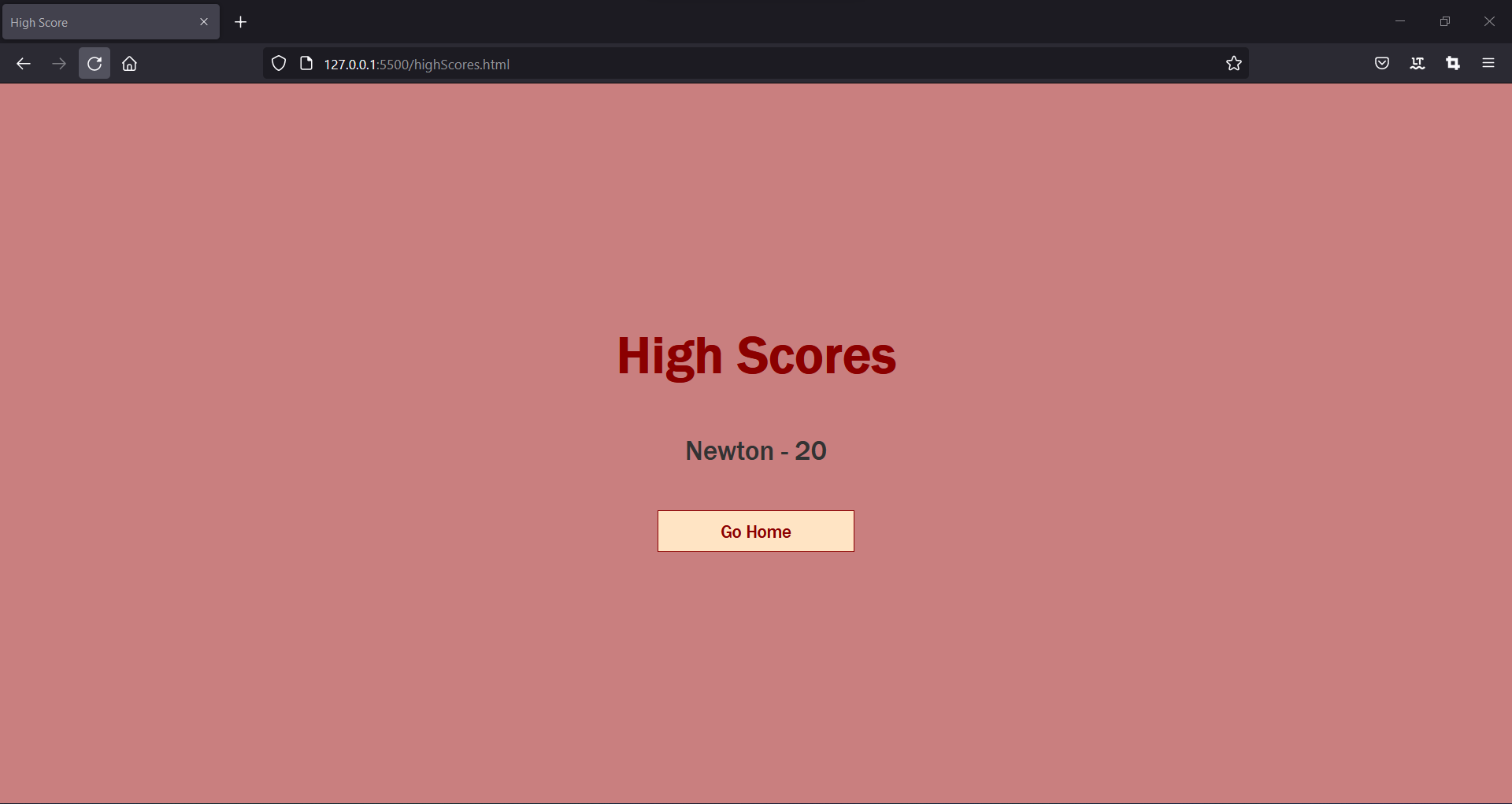The width and height of the screenshot is (1512, 804).
Task: Minimize the browser window
Action: (x=1399, y=20)
